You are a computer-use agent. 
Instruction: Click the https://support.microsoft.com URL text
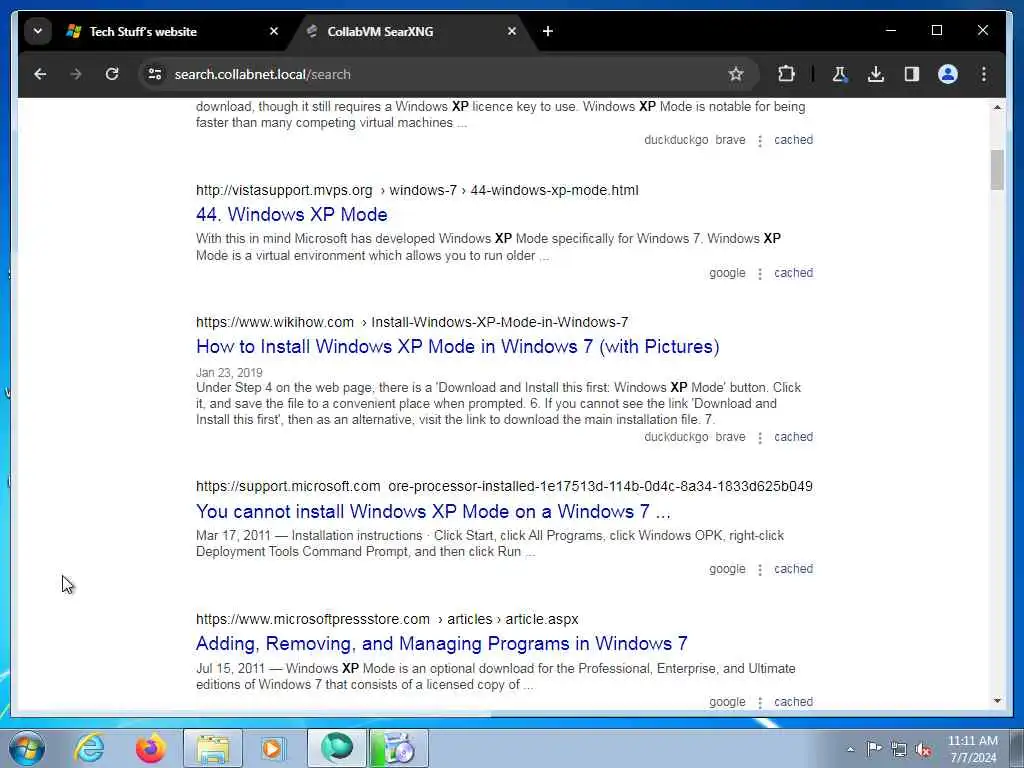tap(288, 486)
